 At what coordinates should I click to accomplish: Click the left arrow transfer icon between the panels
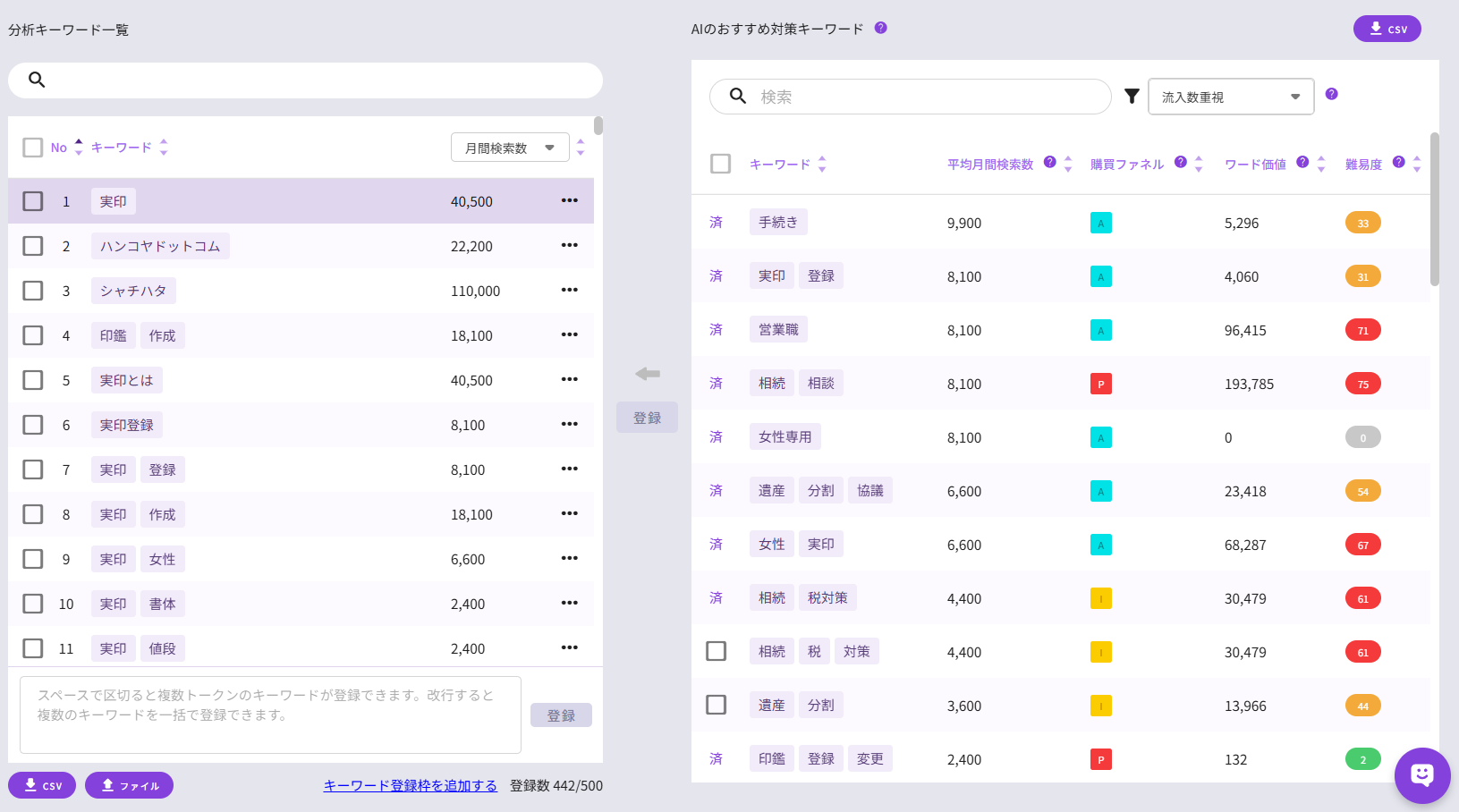[647, 374]
